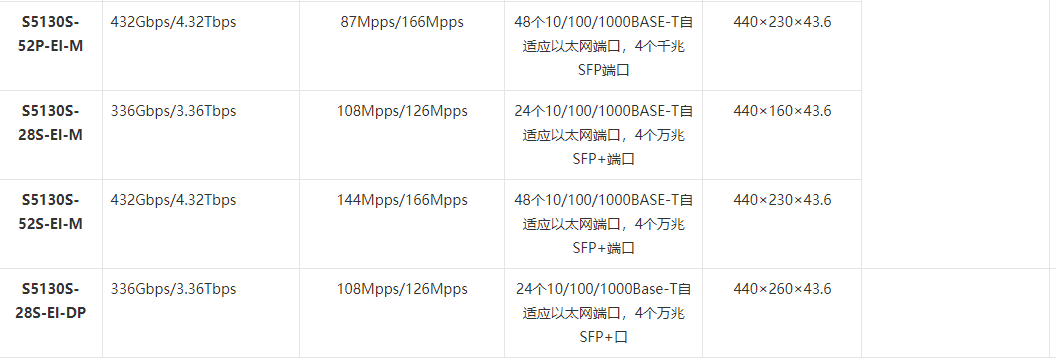Click 440×230×43.6 in the S5130S-52P-EI-M row

point(782,22)
